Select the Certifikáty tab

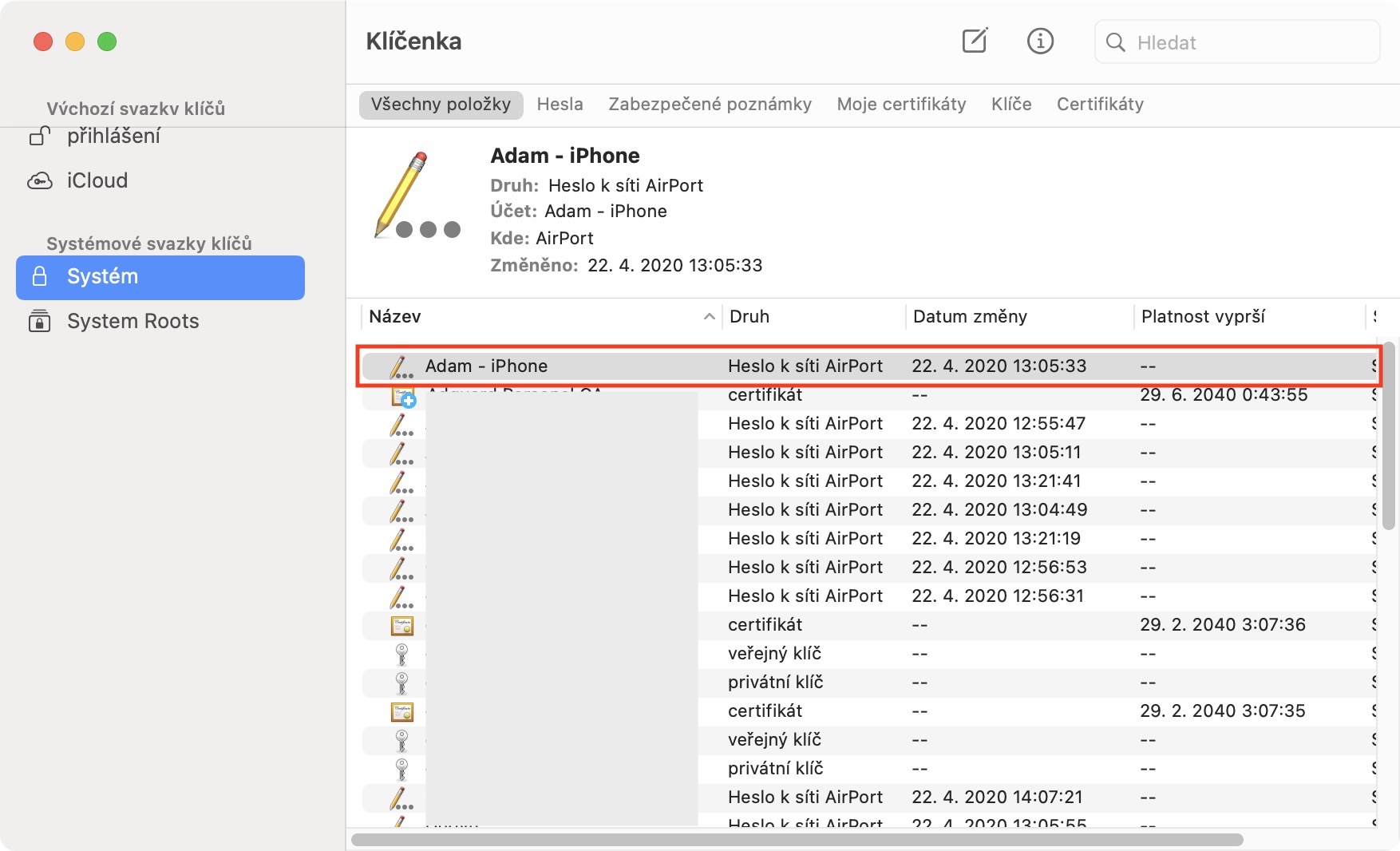[x=1100, y=105]
